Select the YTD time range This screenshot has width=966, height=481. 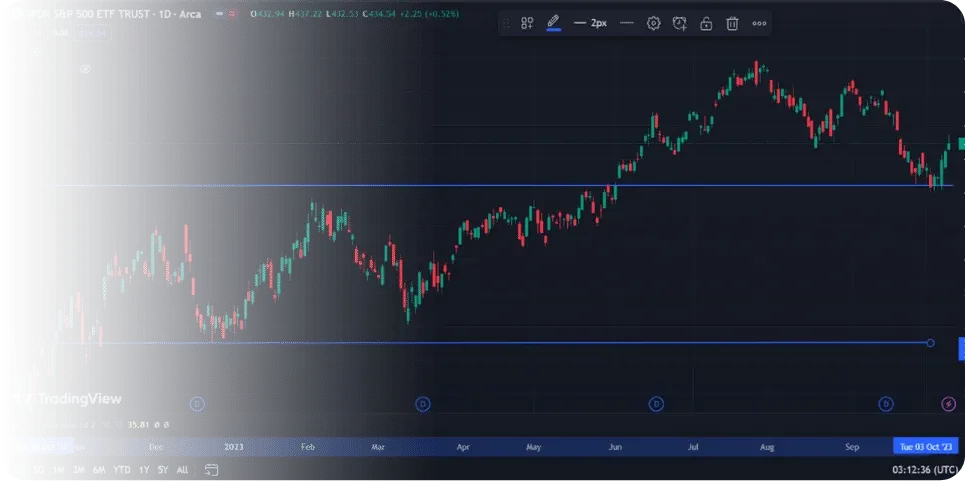coord(122,470)
